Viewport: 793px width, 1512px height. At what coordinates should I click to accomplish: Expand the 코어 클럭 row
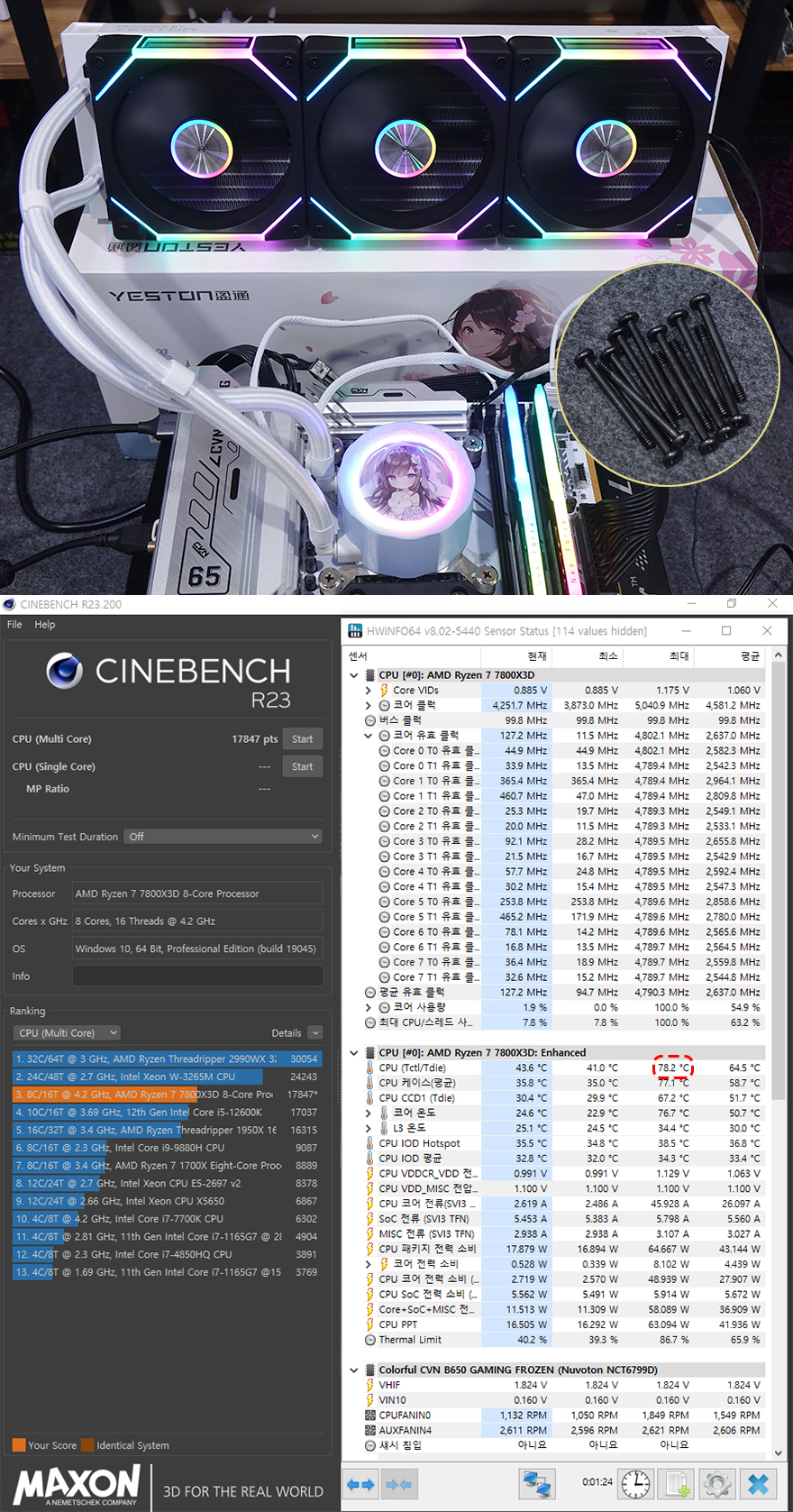click(x=368, y=706)
